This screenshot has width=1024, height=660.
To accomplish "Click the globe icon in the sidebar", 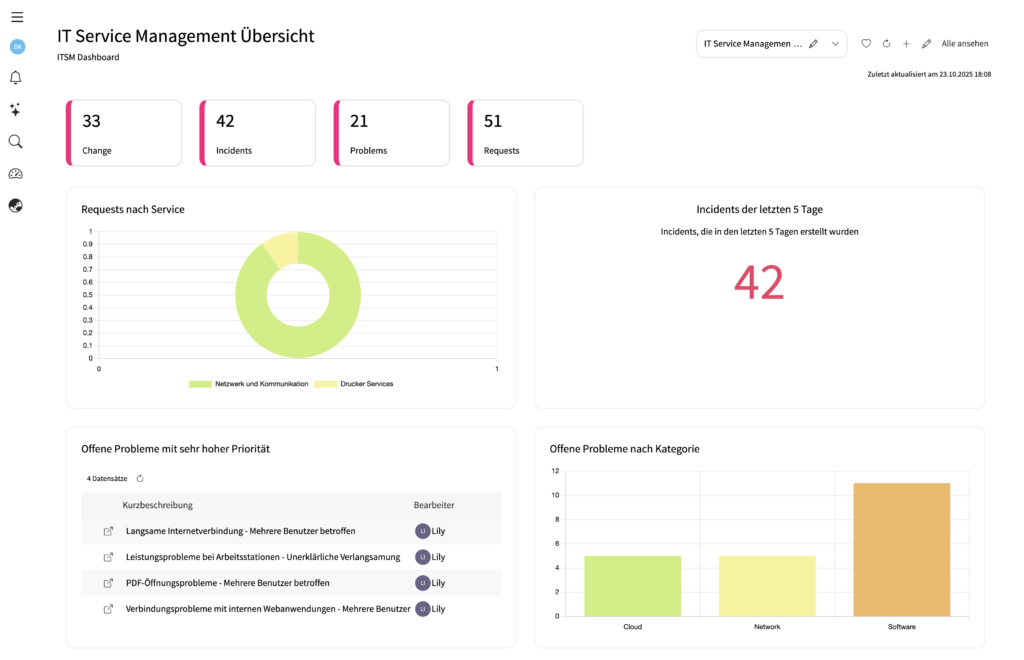I will tap(16, 206).
